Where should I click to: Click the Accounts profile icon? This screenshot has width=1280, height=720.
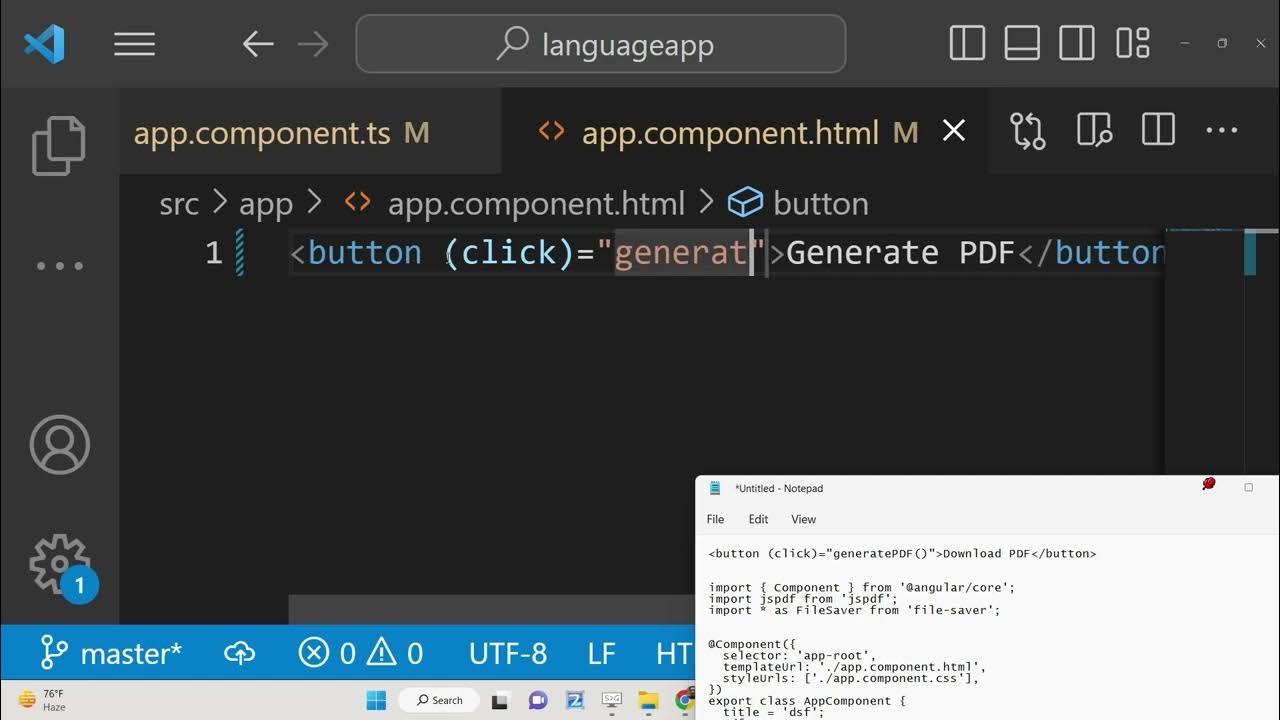59,444
